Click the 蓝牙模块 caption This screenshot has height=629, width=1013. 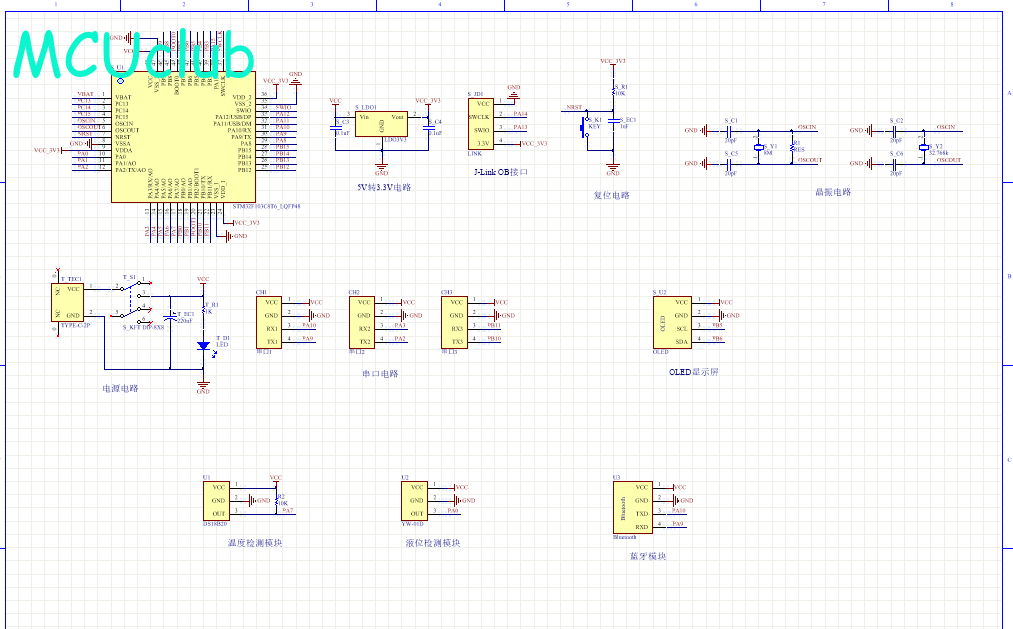(647, 555)
